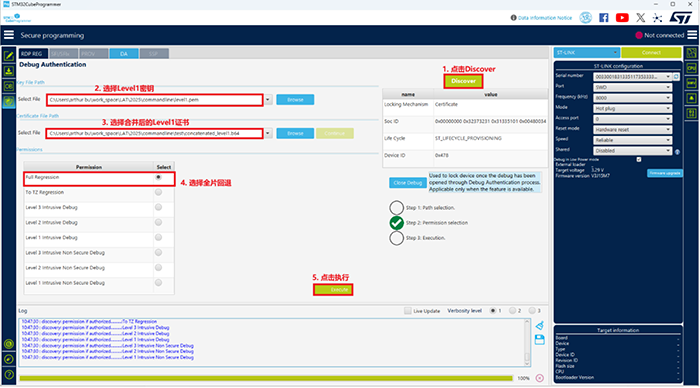Switch to the RDP REG tab
The width and height of the screenshot is (700, 388).
click(32, 54)
